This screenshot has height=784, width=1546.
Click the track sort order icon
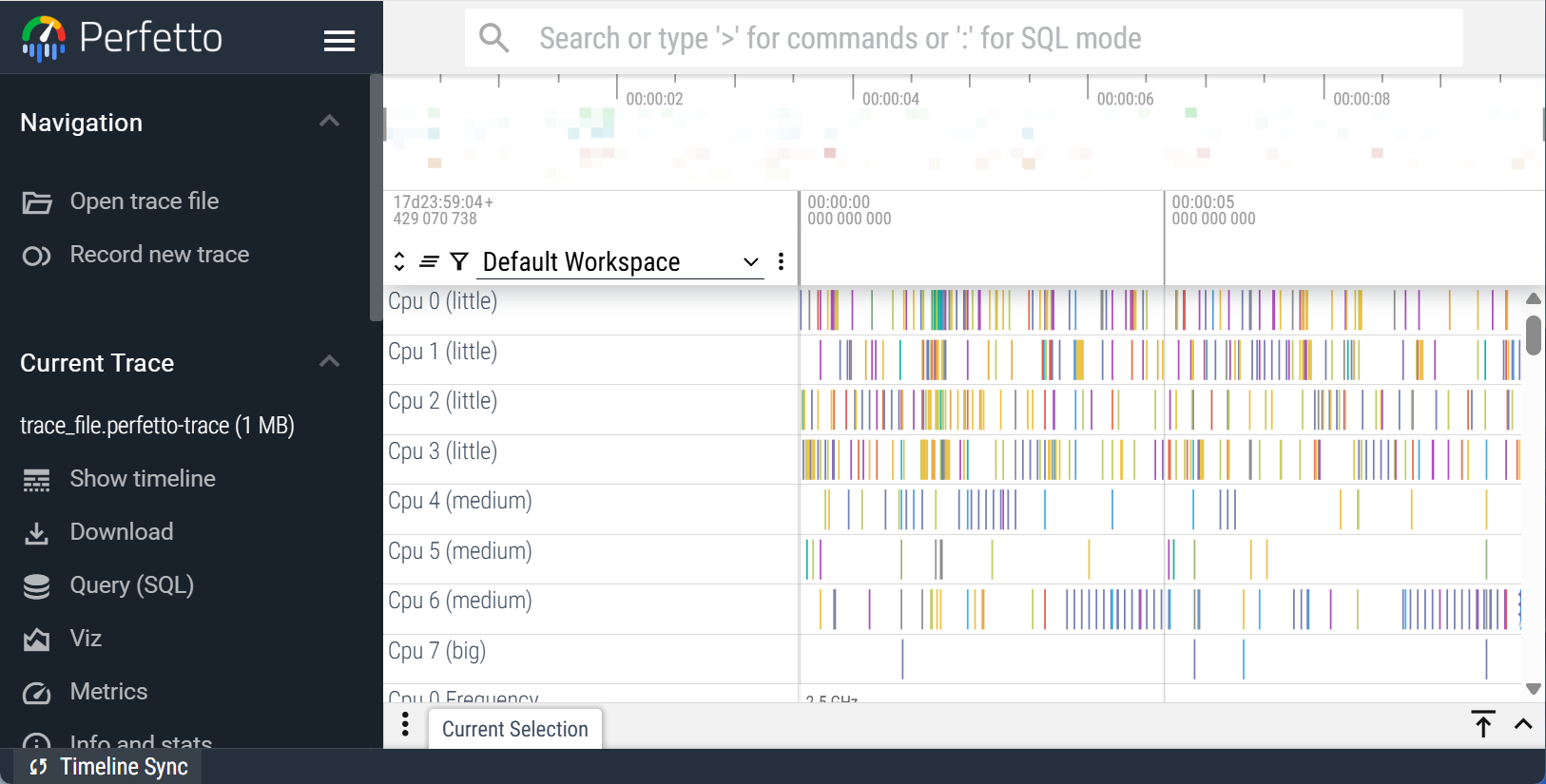(429, 261)
